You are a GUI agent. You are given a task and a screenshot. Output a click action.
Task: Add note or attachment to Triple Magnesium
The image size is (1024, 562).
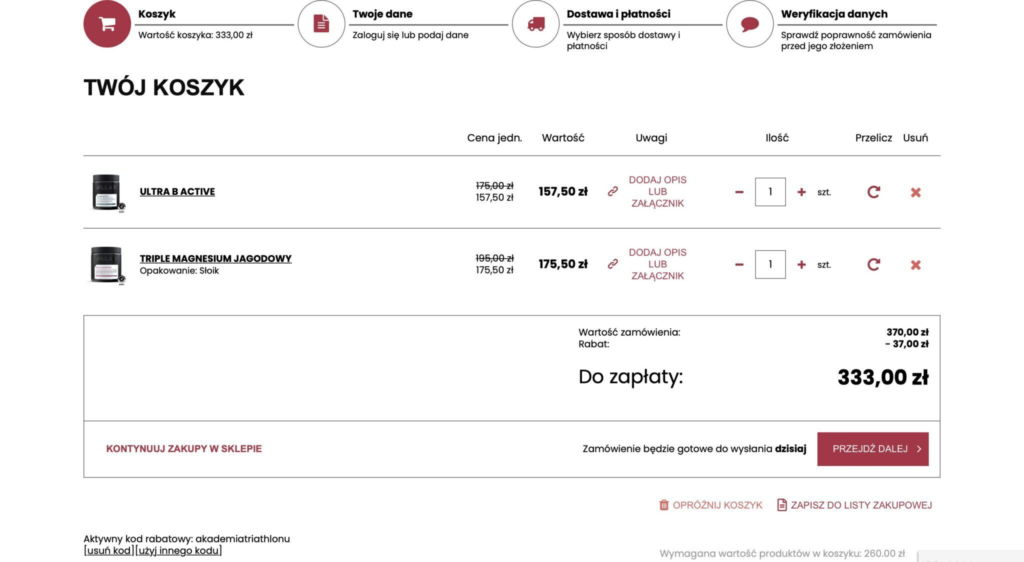[x=657, y=264]
